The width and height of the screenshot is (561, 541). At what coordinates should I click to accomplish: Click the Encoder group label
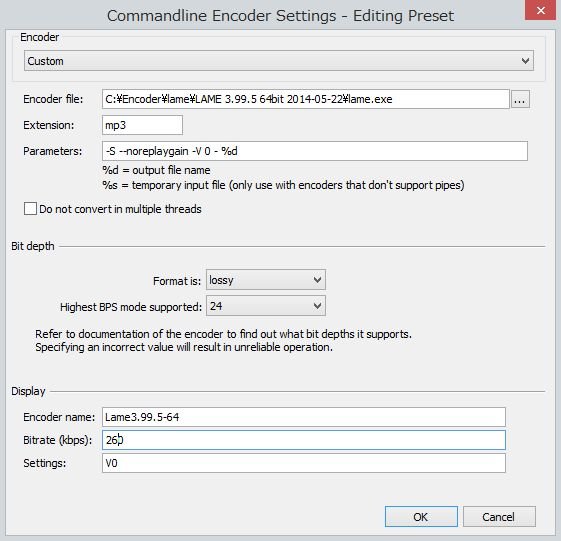[x=39, y=37]
